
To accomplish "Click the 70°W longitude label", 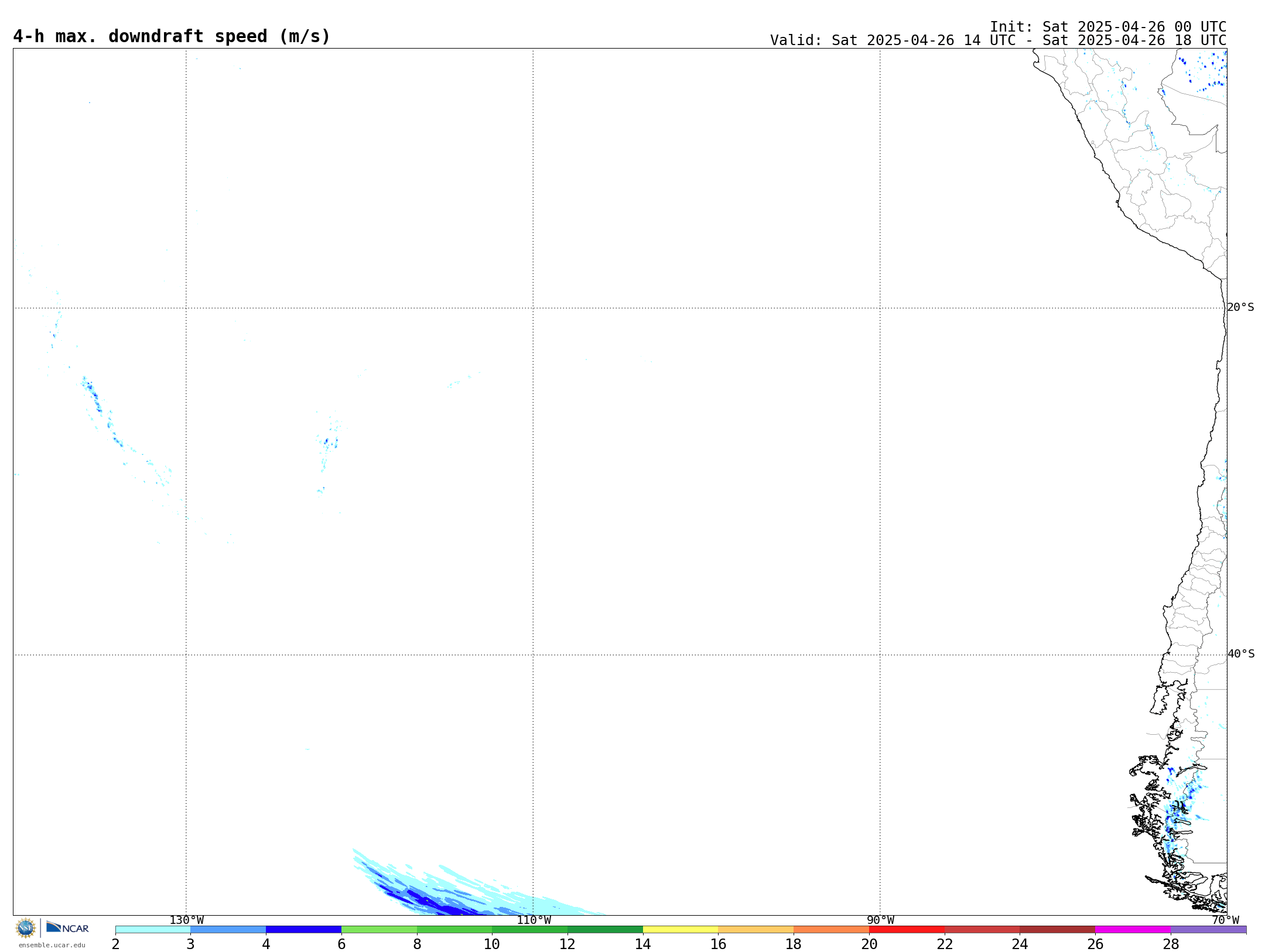I will click(1225, 920).
